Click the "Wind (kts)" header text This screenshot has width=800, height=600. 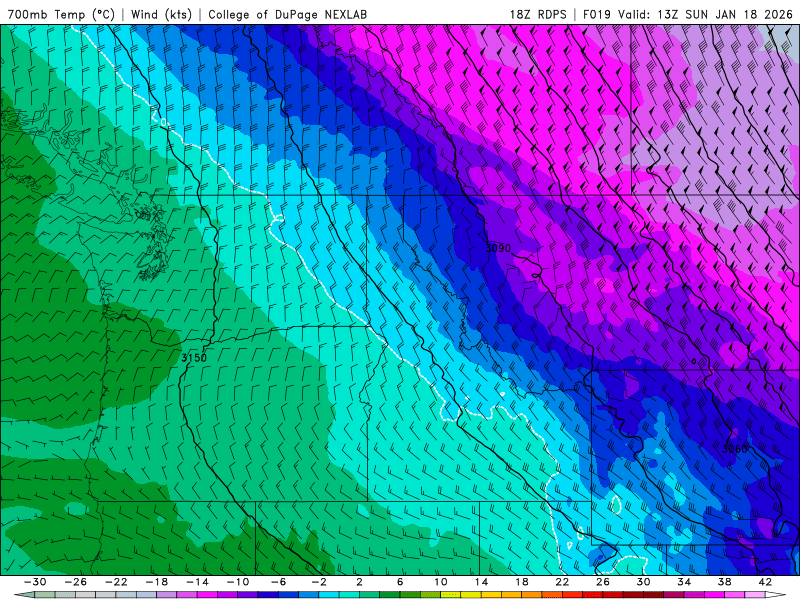coord(161,14)
